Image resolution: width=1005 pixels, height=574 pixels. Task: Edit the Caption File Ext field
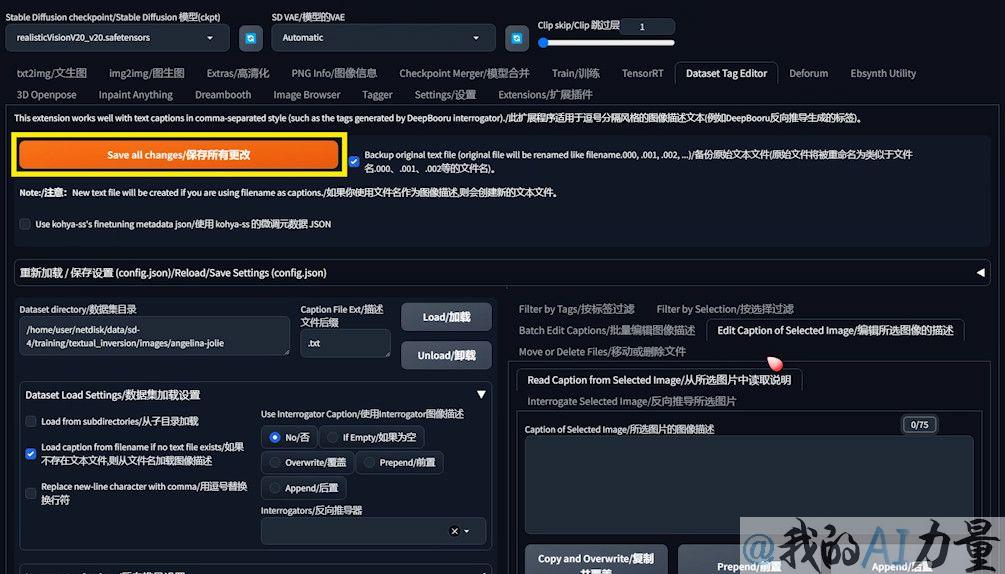pyautogui.click(x=345, y=343)
